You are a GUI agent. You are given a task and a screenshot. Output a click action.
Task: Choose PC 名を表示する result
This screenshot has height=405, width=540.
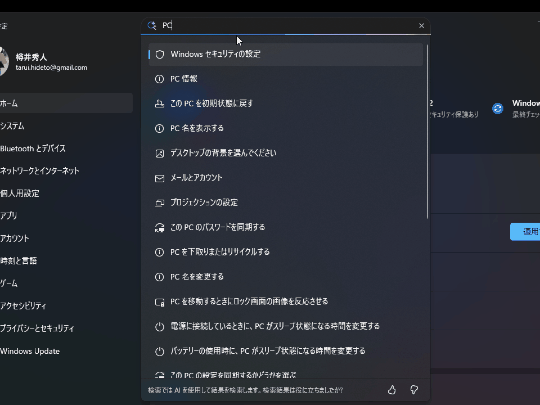285,128
